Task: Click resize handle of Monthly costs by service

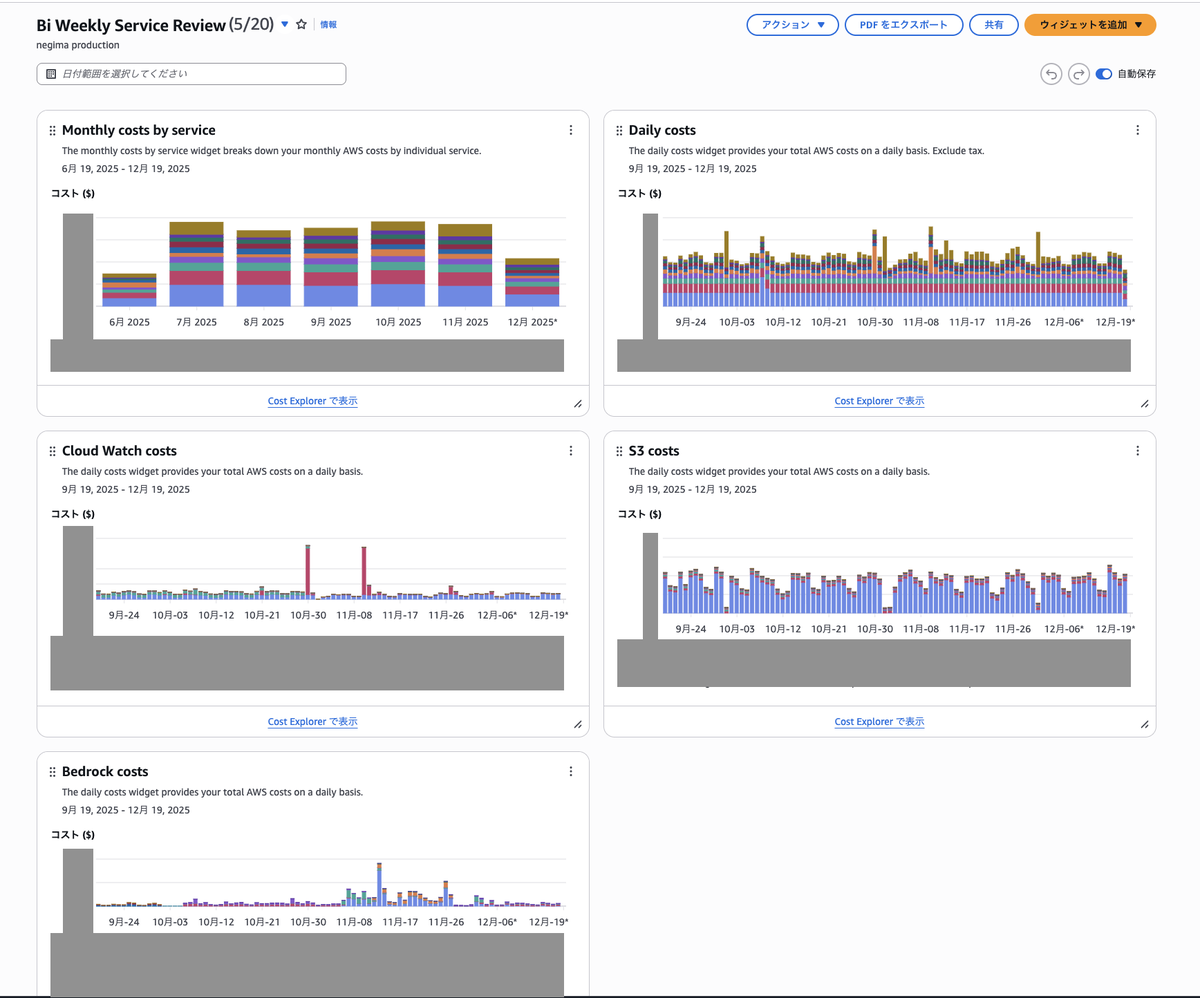Action: (578, 404)
